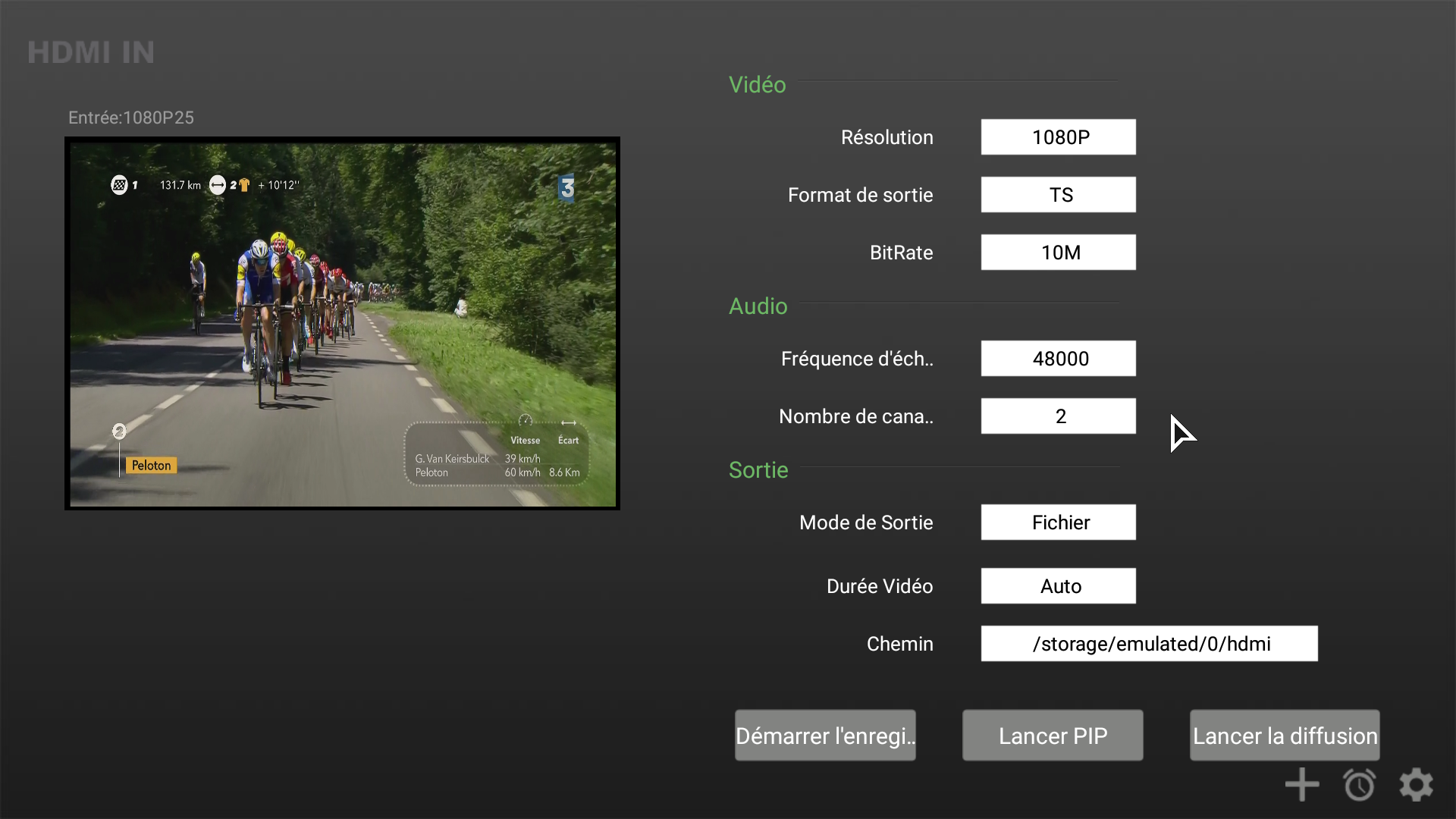
Task: Click the plus icon at bottom right
Action: 1302,785
